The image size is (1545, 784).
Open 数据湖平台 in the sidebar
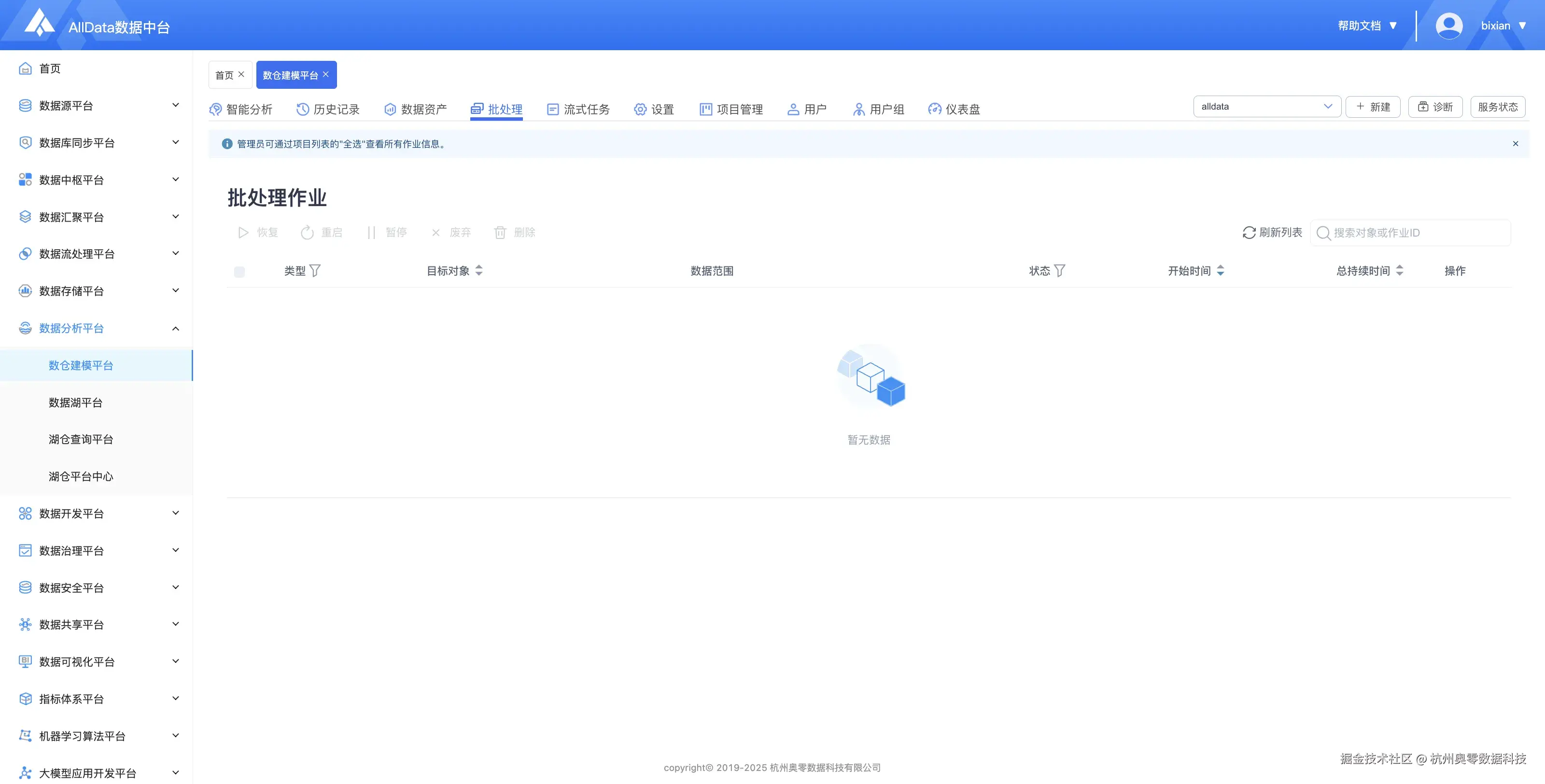76,403
